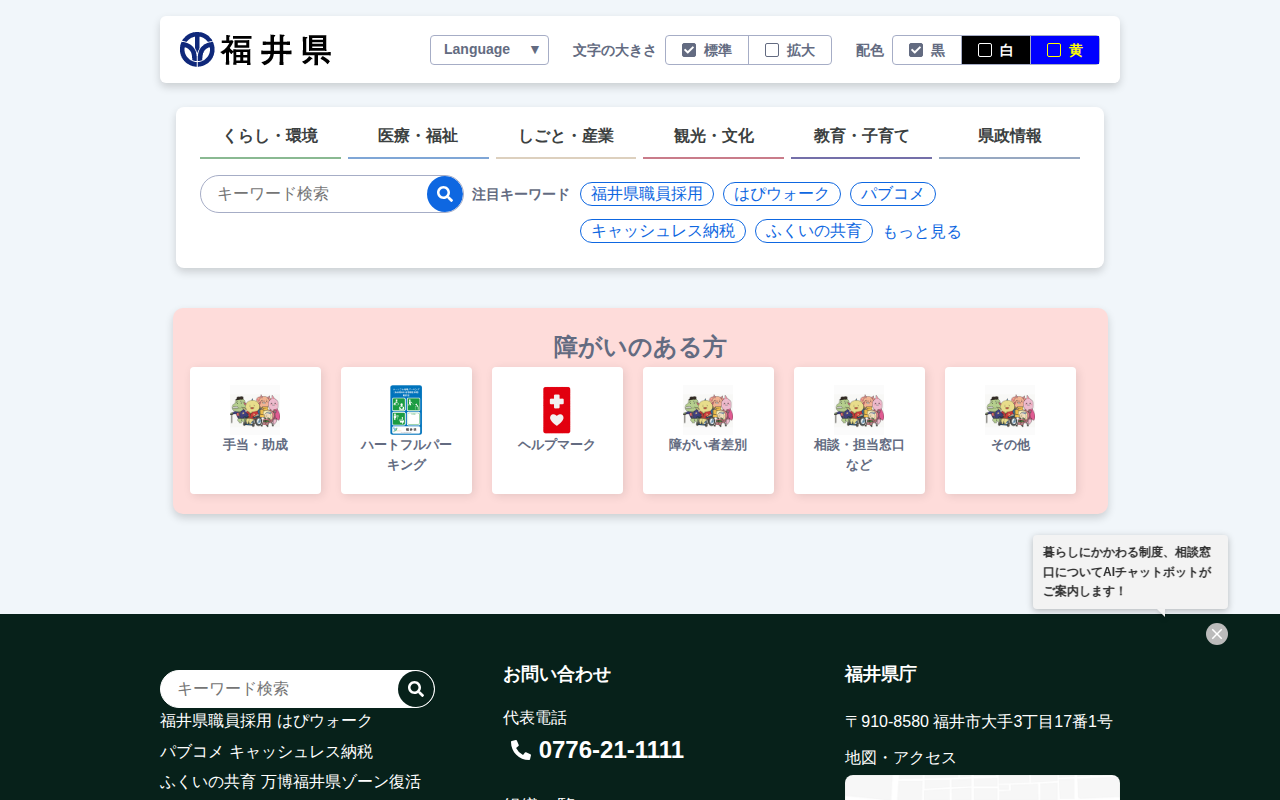
Task: Open the 県政情報 tab
Action: pos(1009,136)
